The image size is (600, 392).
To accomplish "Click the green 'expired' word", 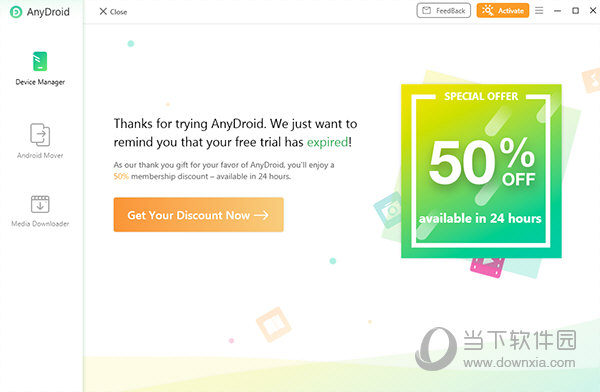I will [328, 142].
